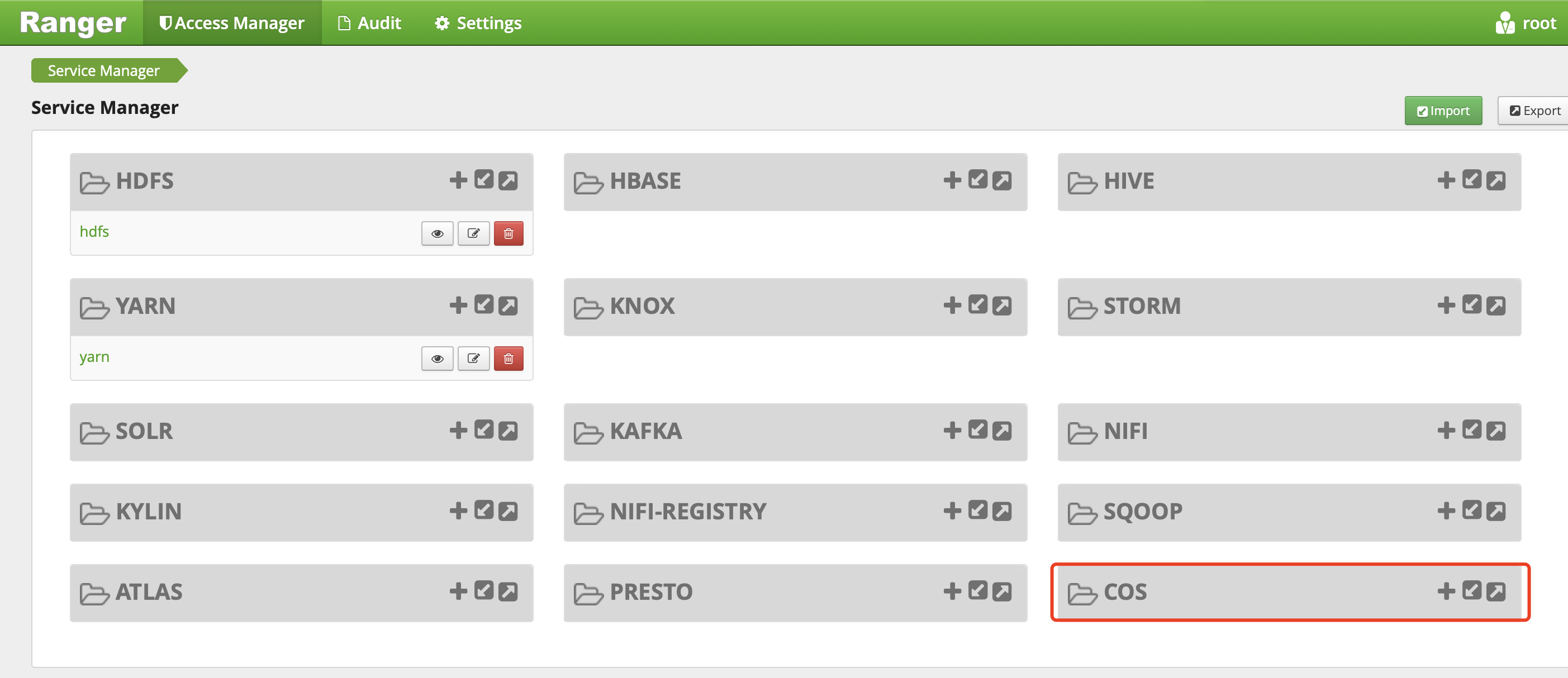View the yarn service details

coord(437,359)
